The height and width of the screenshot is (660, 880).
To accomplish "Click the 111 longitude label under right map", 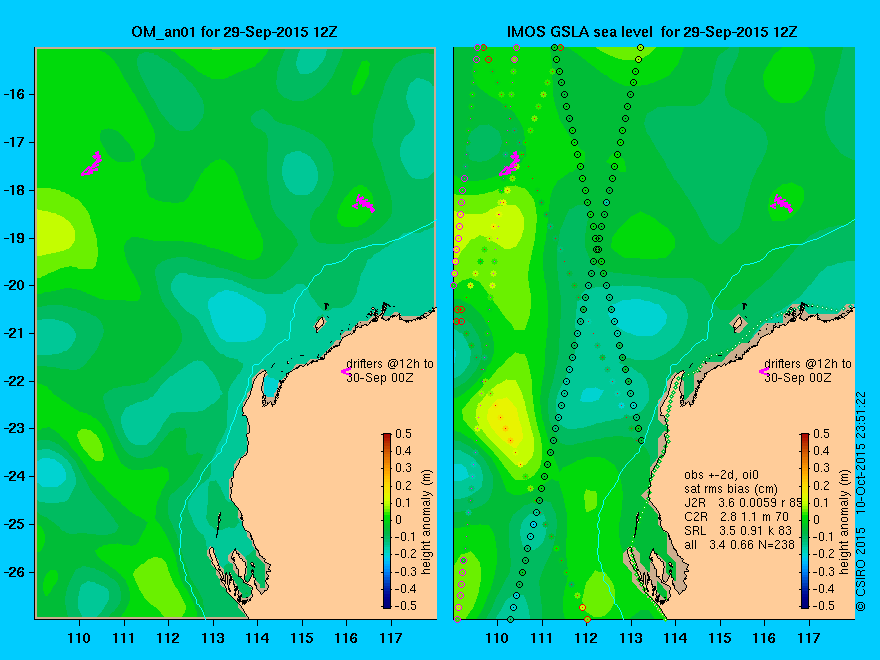I will tap(542, 638).
